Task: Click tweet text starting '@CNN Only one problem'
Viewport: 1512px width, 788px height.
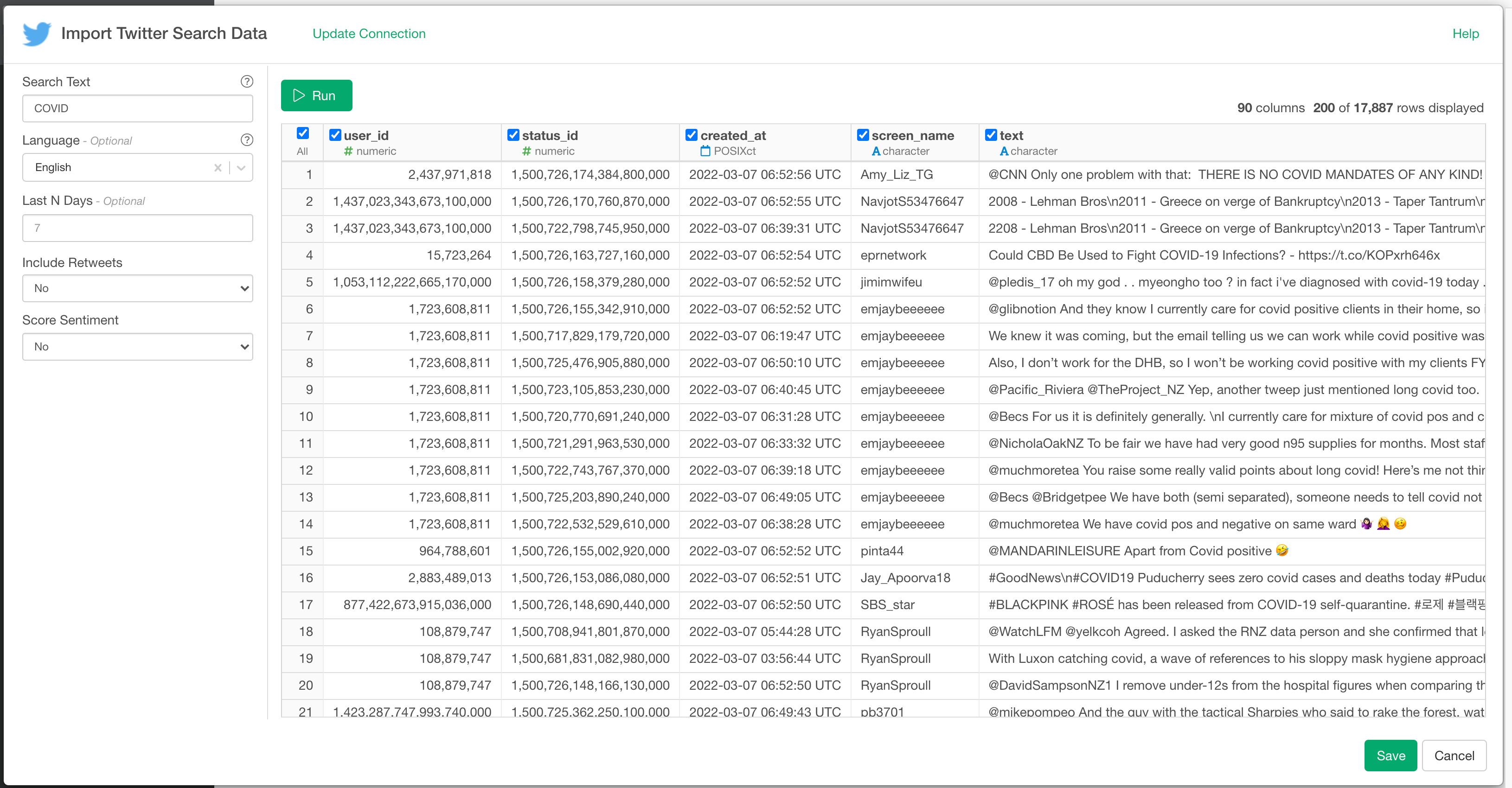Action: click(1235, 174)
